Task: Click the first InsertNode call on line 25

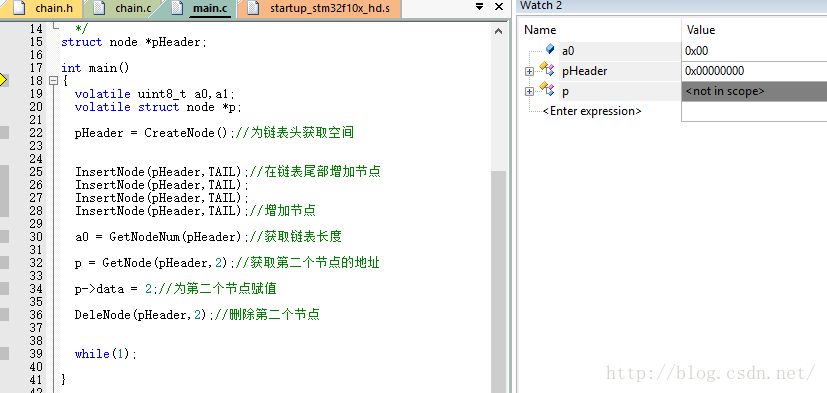Action: click(x=161, y=172)
